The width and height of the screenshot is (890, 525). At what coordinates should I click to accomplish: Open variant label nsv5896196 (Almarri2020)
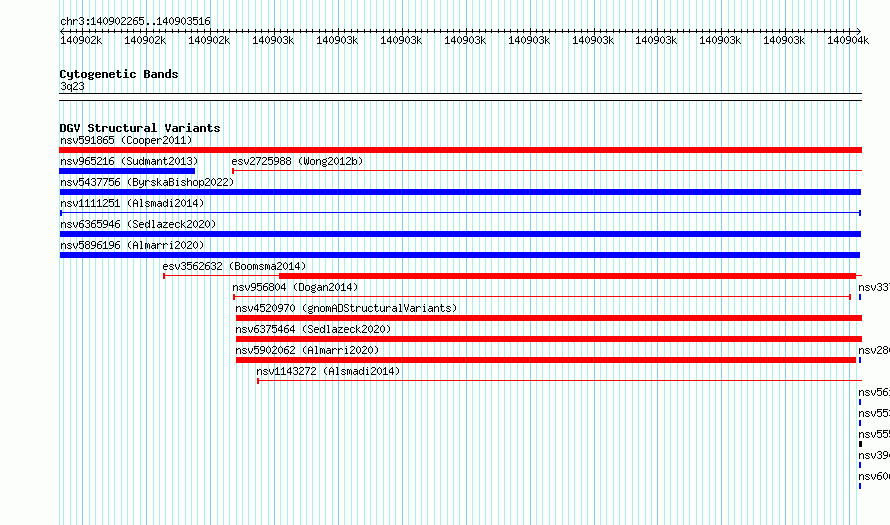(132, 245)
